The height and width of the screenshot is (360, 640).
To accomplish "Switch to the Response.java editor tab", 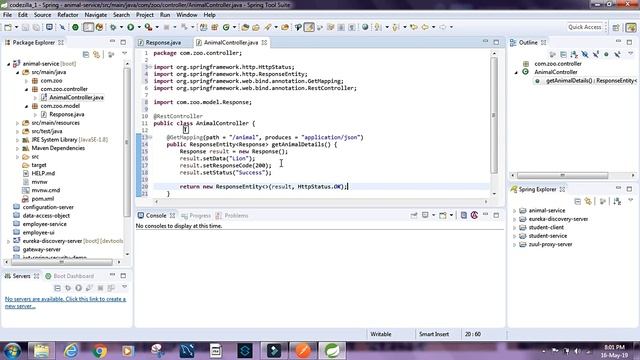I will [163, 42].
